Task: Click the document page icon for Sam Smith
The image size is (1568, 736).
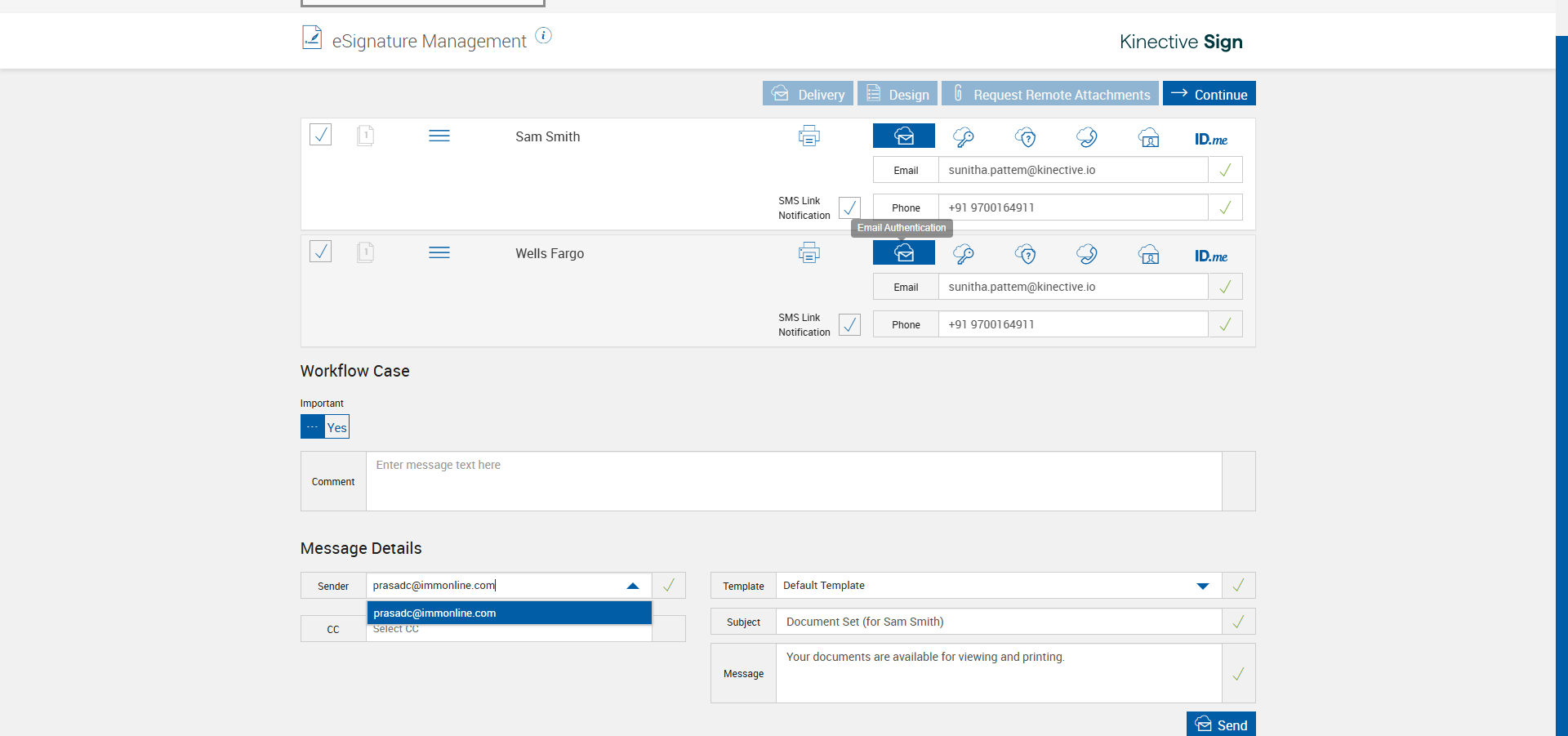Action: click(366, 135)
